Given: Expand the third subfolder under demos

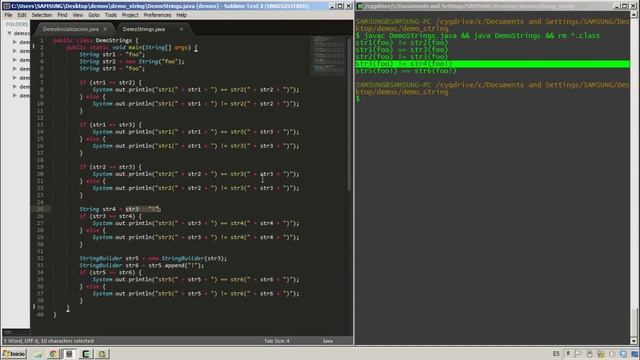Looking at the screenshot, I should (x=15, y=60).
